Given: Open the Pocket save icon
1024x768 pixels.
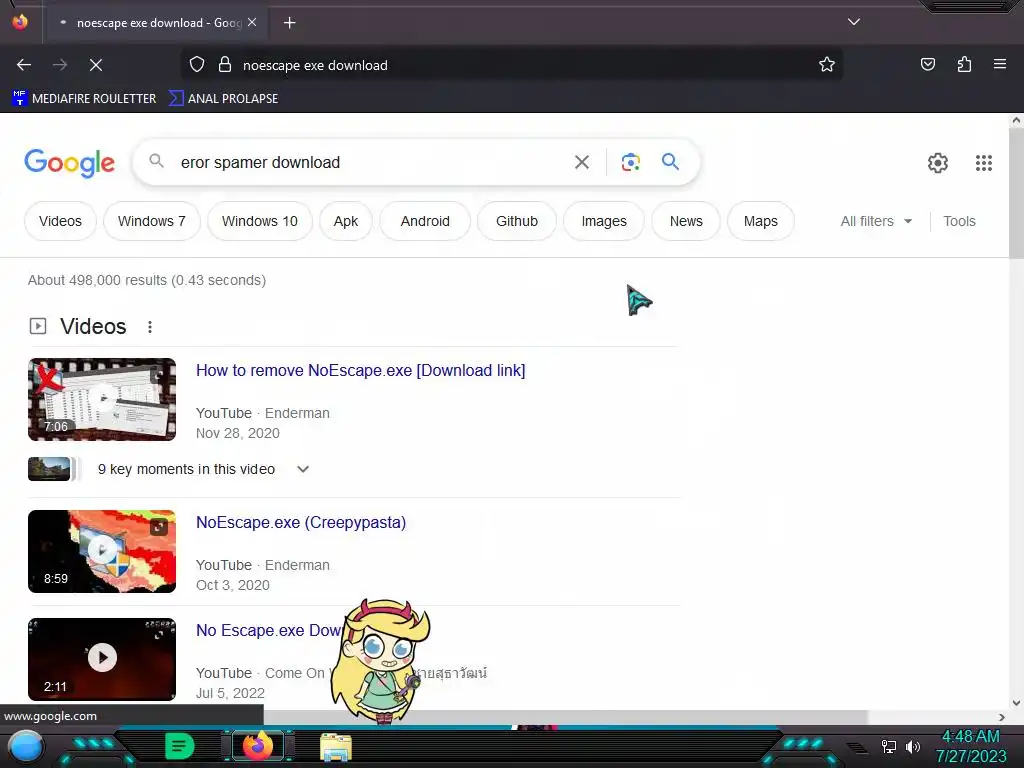Looking at the screenshot, I should [x=927, y=64].
